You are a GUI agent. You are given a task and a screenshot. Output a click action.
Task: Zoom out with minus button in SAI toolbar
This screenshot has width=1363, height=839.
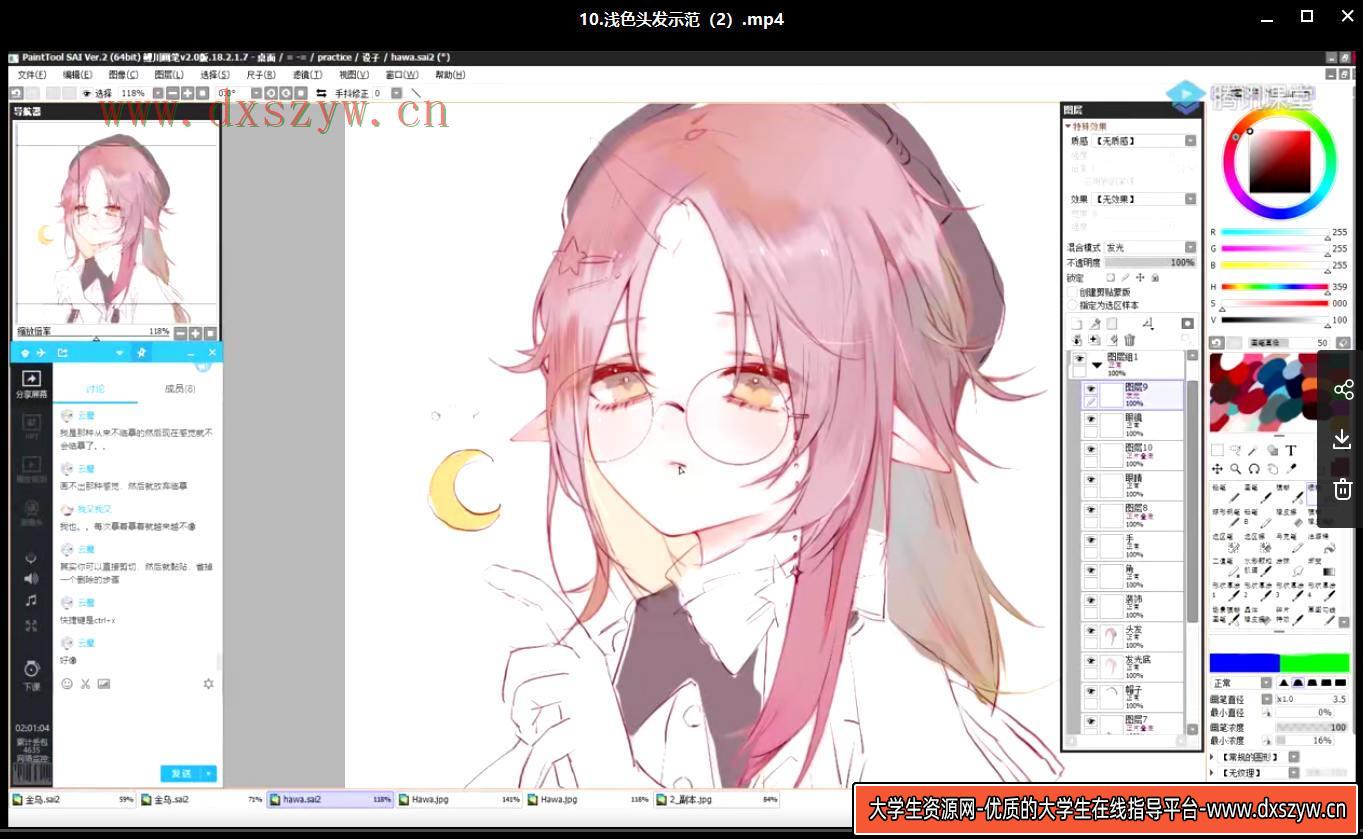tap(173, 93)
